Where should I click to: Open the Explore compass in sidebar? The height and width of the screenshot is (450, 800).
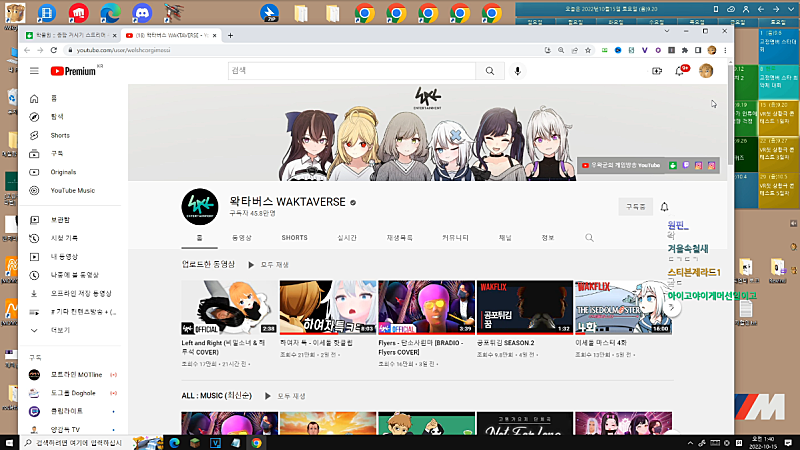(34, 117)
